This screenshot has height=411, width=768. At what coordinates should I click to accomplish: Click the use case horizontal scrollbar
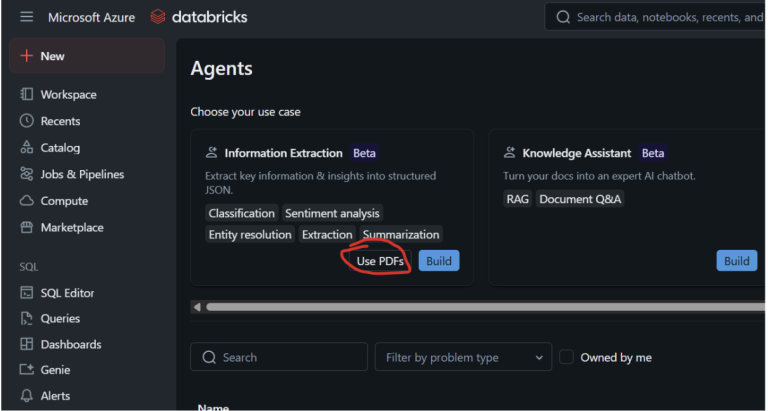tap(480, 307)
